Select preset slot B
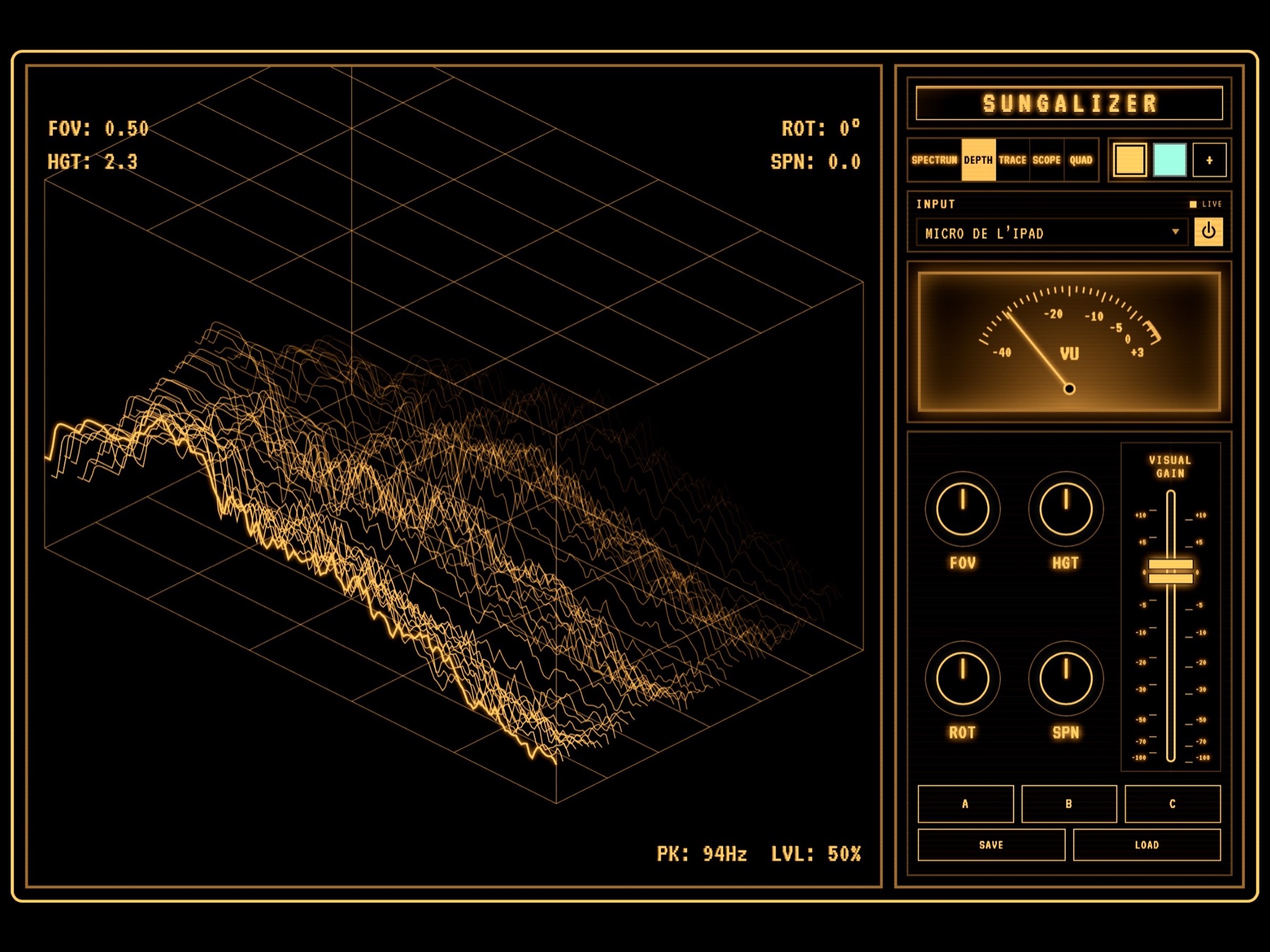Screen dimensions: 1270x952 pyautogui.click(x=1069, y=804)
